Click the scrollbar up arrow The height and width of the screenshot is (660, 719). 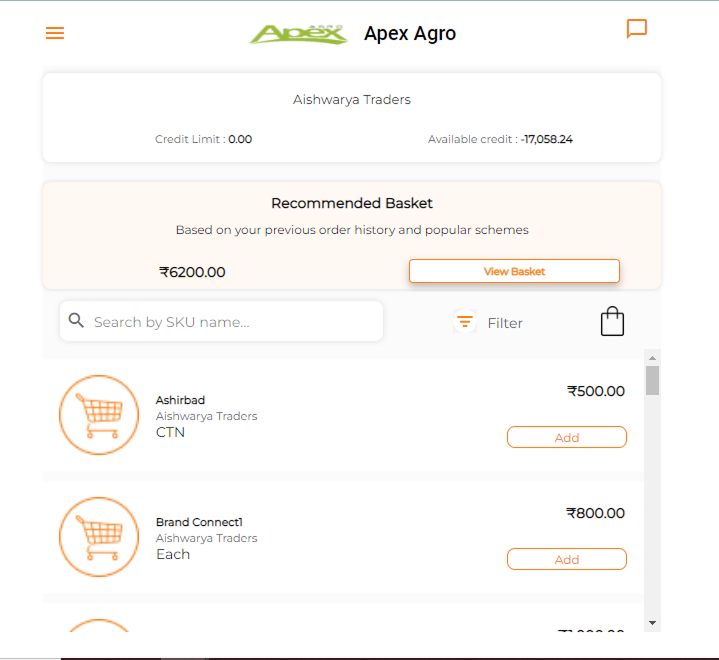tap(652, 358)
